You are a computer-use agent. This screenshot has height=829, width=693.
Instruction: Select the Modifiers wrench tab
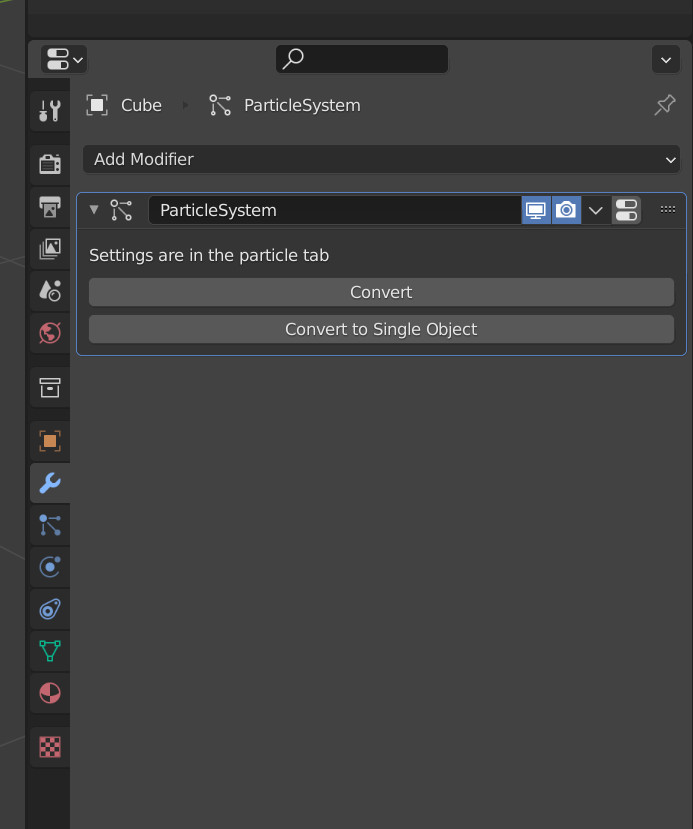[x=50, y=483]
